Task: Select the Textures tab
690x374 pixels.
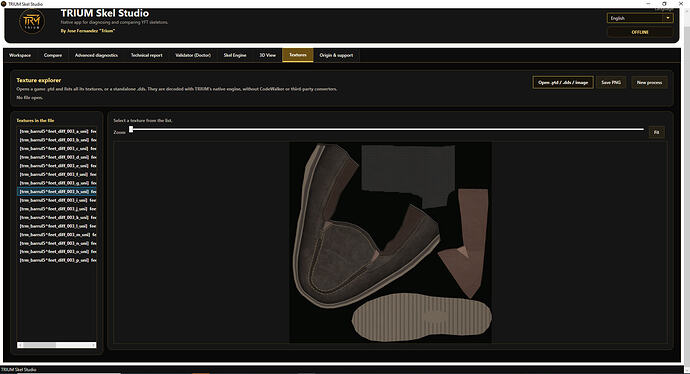Action: pos(298,55)
